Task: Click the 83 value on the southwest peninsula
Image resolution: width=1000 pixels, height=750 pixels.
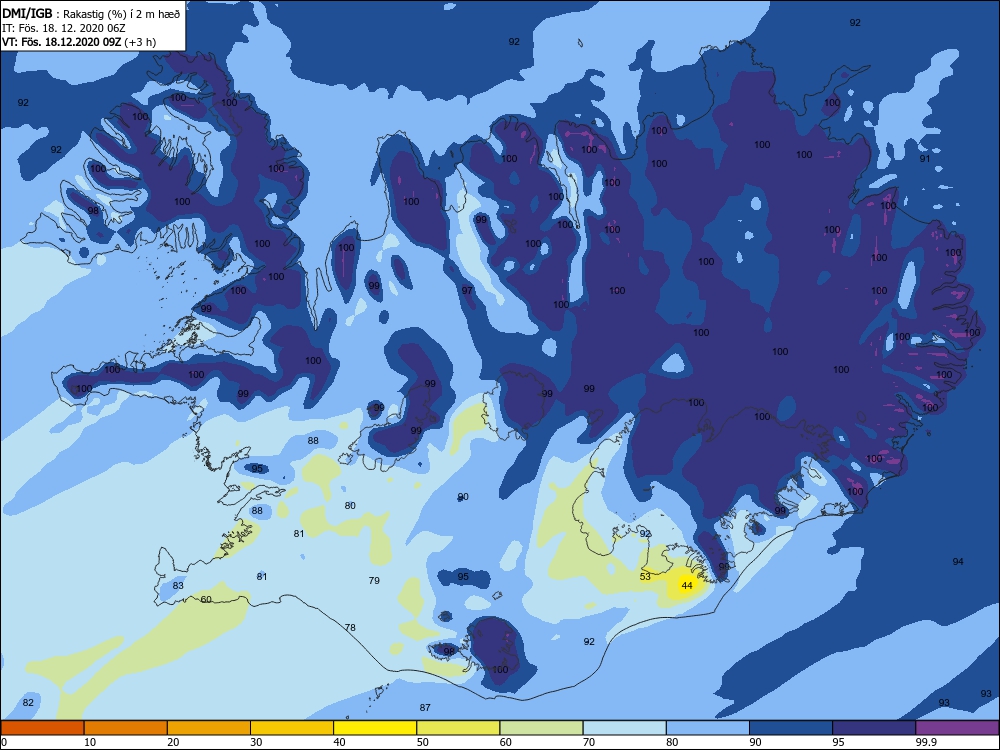Action: click(x=178, y=585)
